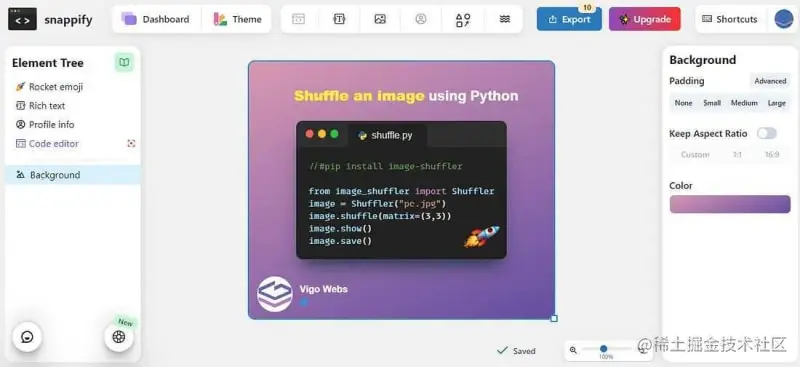Open the Theme menu
This screenshot has height=367, width=800.
[x=237, y=19]
